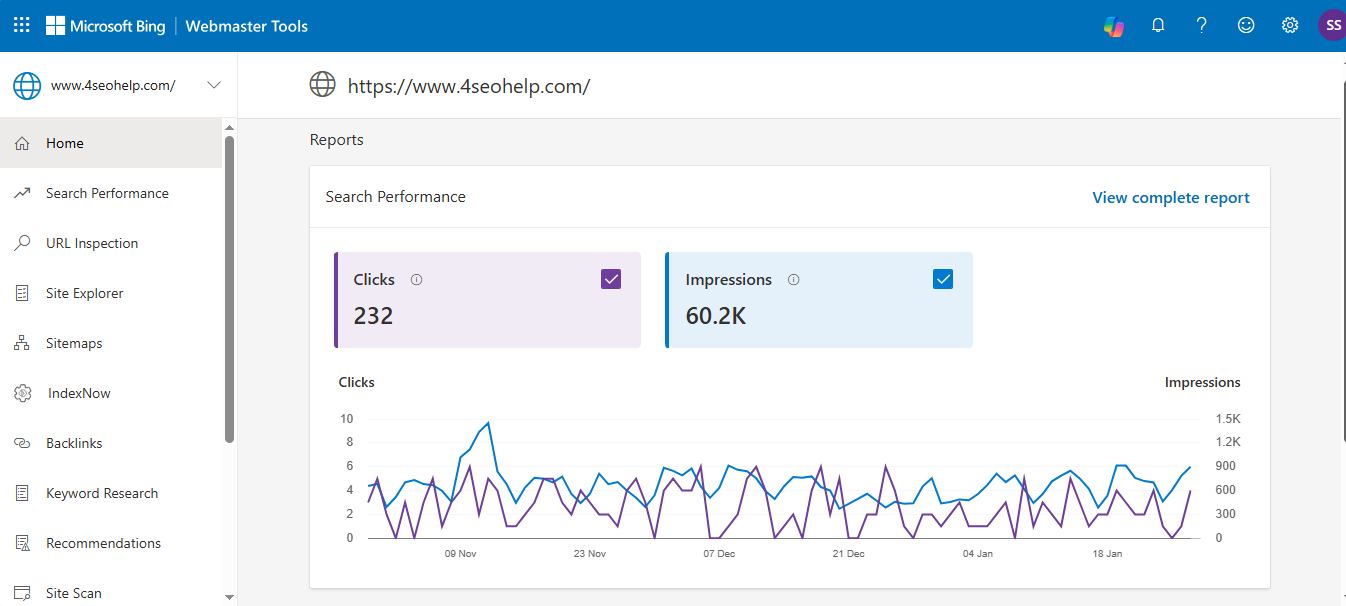Uncheck the Impressions metric
Viewport: 1346px width, 606px height.
pyautogui.click(x=942, y=279)
